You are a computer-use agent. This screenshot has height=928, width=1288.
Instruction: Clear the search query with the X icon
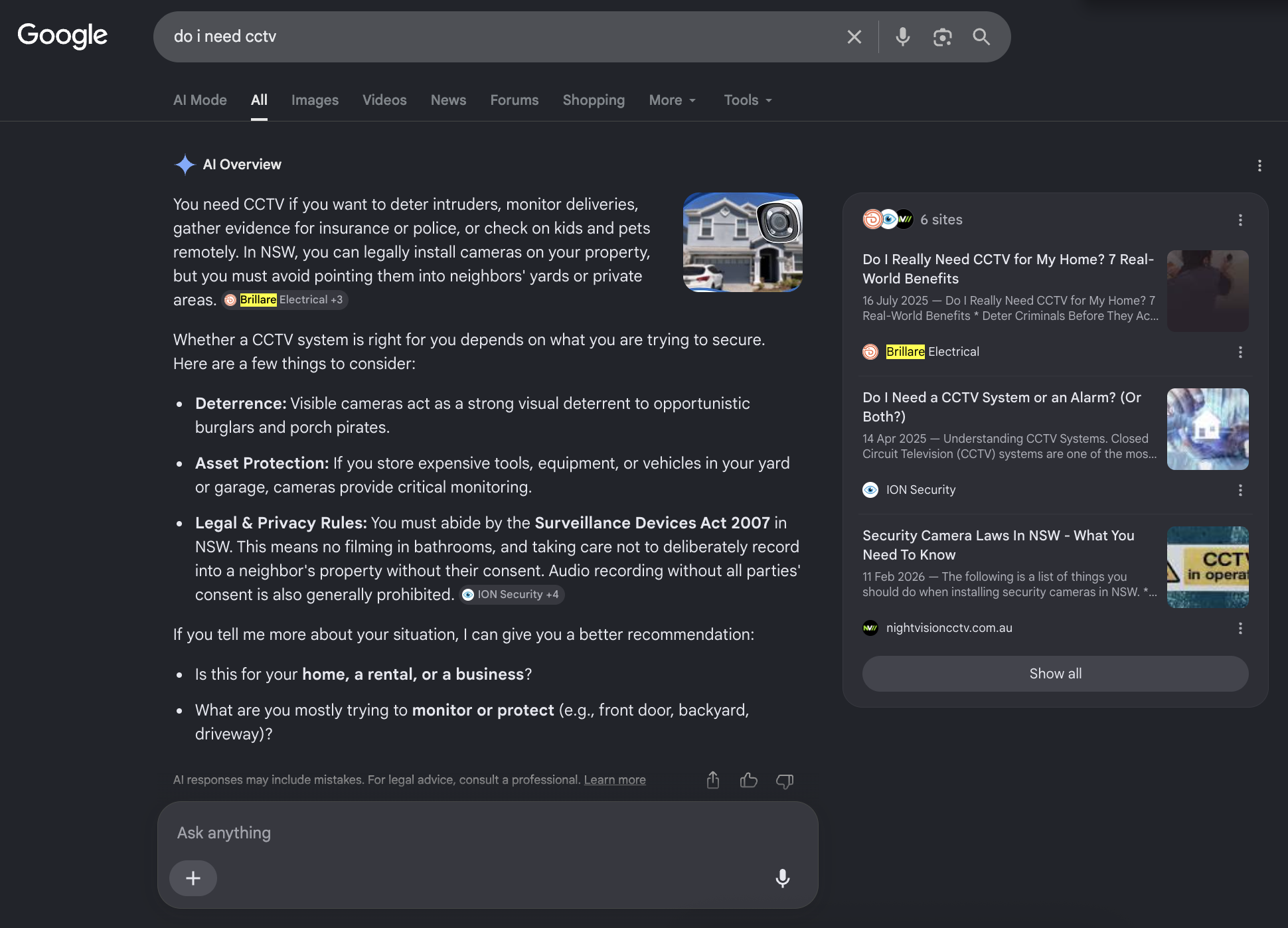(854, 37)
